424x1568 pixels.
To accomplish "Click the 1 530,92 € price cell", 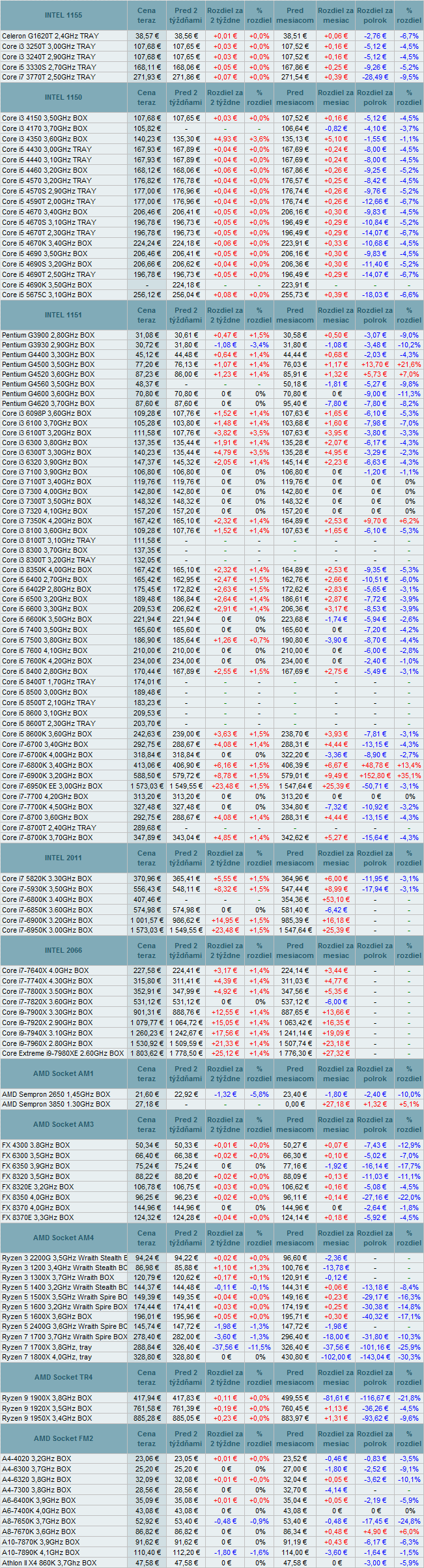I will coord(147,1043).
